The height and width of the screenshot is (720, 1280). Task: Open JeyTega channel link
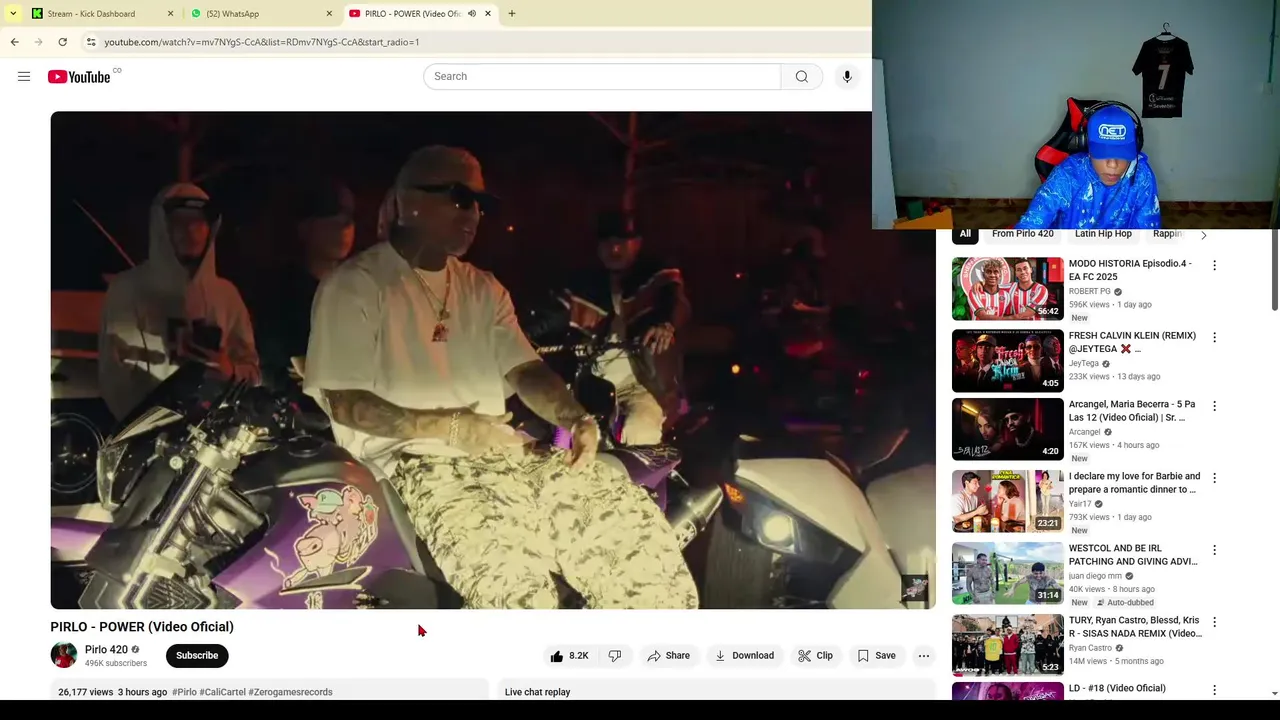click(1084, 364)
